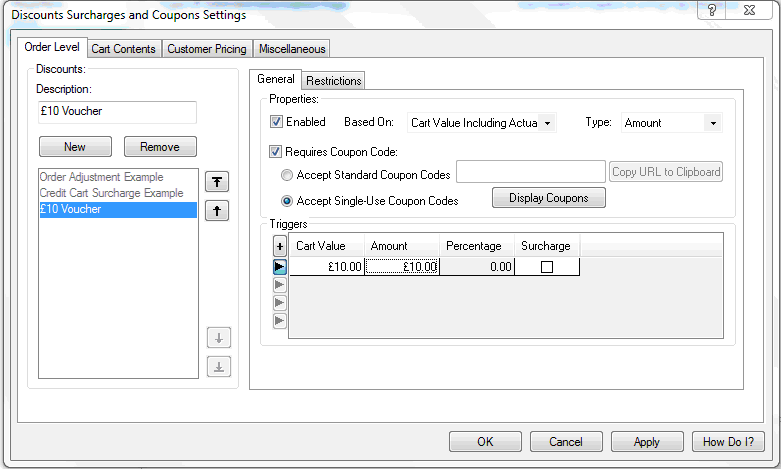Click the New discount button

(x=75, y=147)
